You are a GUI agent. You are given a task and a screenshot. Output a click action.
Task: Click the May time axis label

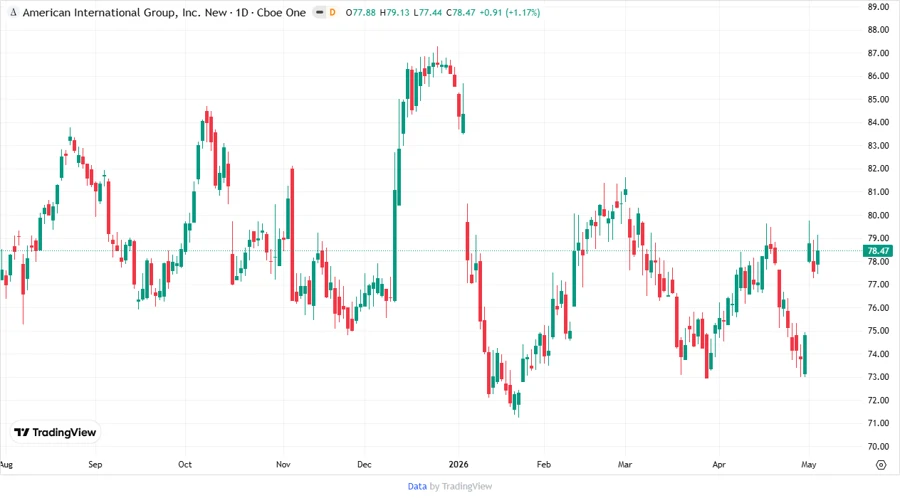pos(809,465)
